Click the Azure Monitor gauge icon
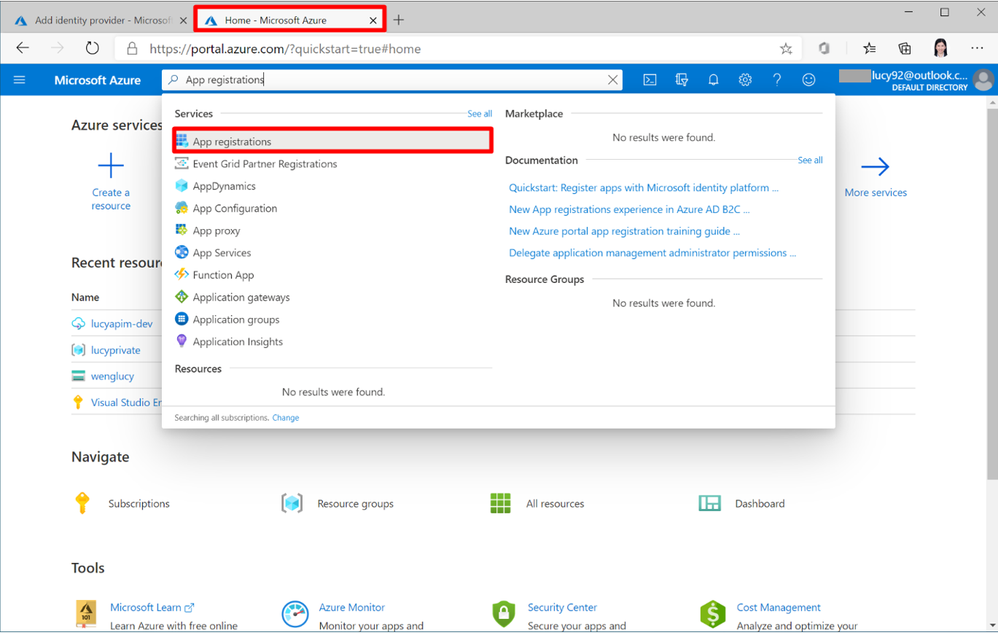Image resolution: width=998 pixels, height=633 pixels. (x=295, y=614)
